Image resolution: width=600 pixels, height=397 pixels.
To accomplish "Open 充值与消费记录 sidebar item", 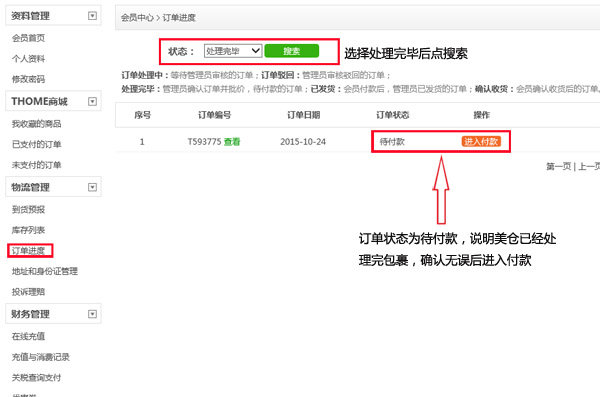I will coord(41,357).
